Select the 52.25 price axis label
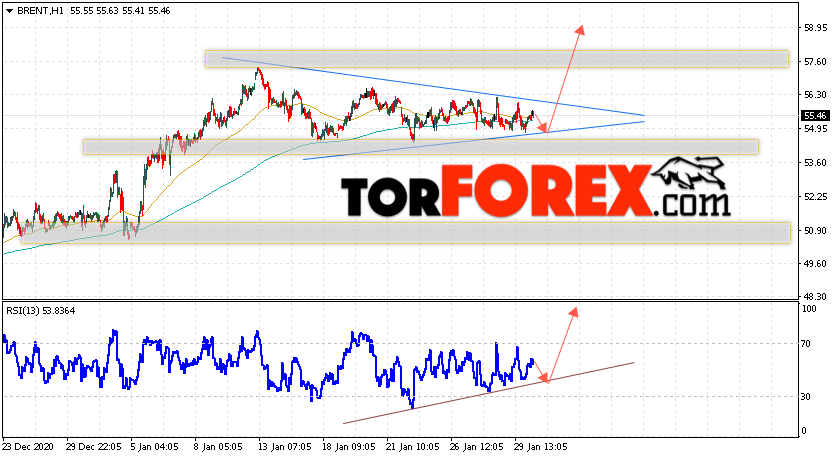Screen dimensions: 838x458 click(x=816, y=197)
